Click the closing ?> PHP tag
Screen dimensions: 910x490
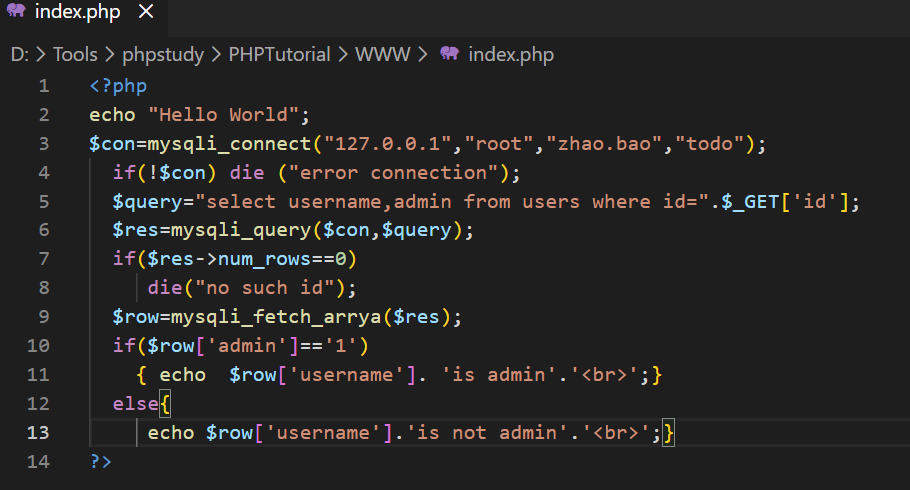100,462
